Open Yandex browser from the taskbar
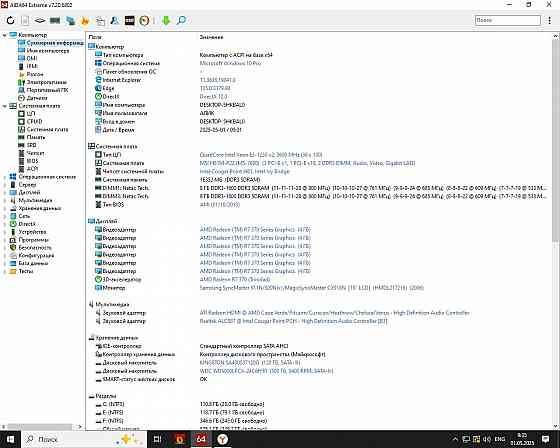560x448 pixels. tap(222, 439)
